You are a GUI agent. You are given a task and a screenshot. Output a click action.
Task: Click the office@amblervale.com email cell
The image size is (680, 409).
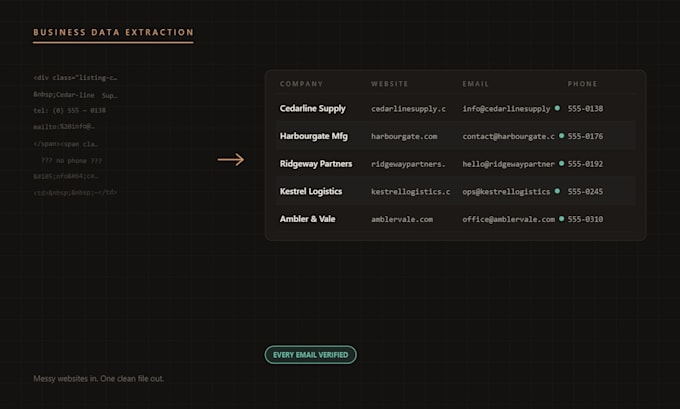(508, 219)
